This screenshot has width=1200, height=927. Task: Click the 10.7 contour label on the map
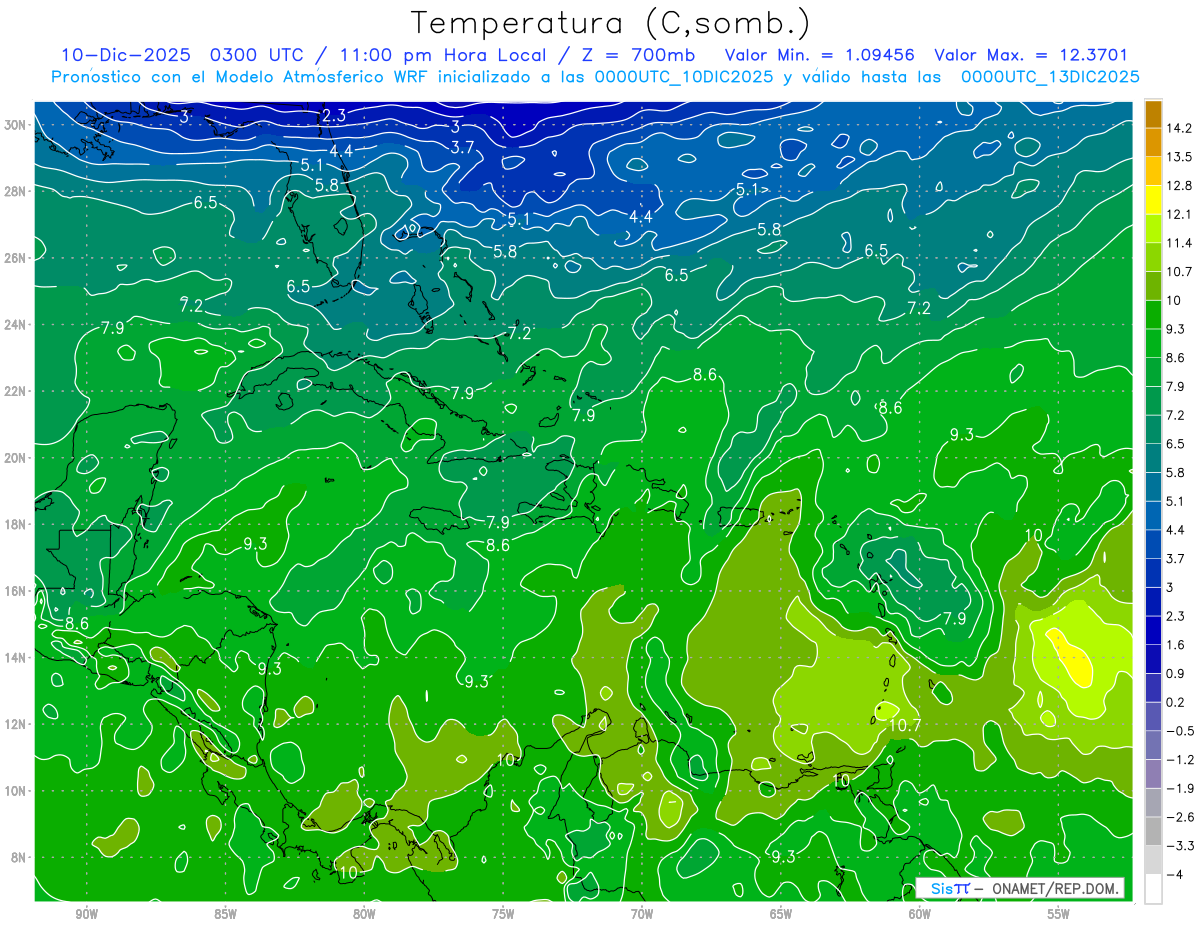click(x=905, y=724)
